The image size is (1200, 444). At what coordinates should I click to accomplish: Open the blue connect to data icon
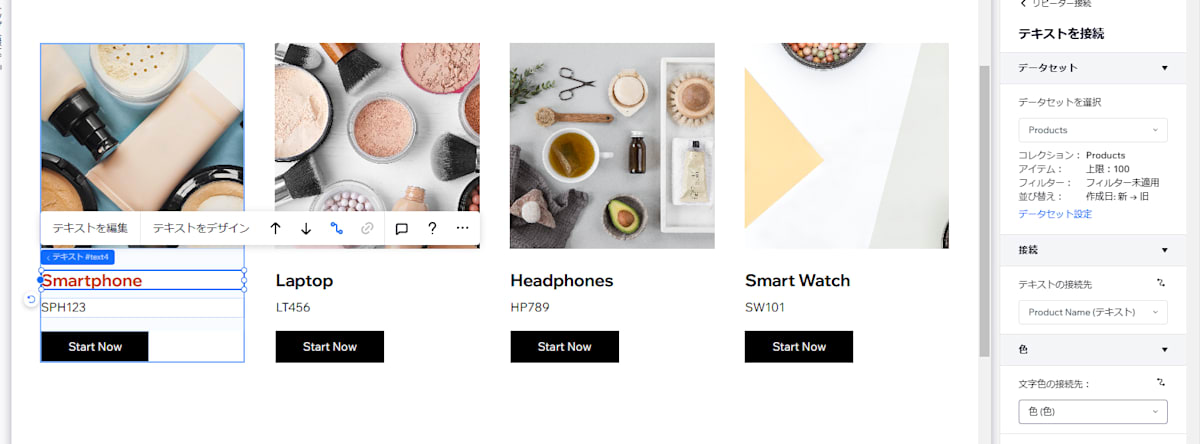point(337,228)
